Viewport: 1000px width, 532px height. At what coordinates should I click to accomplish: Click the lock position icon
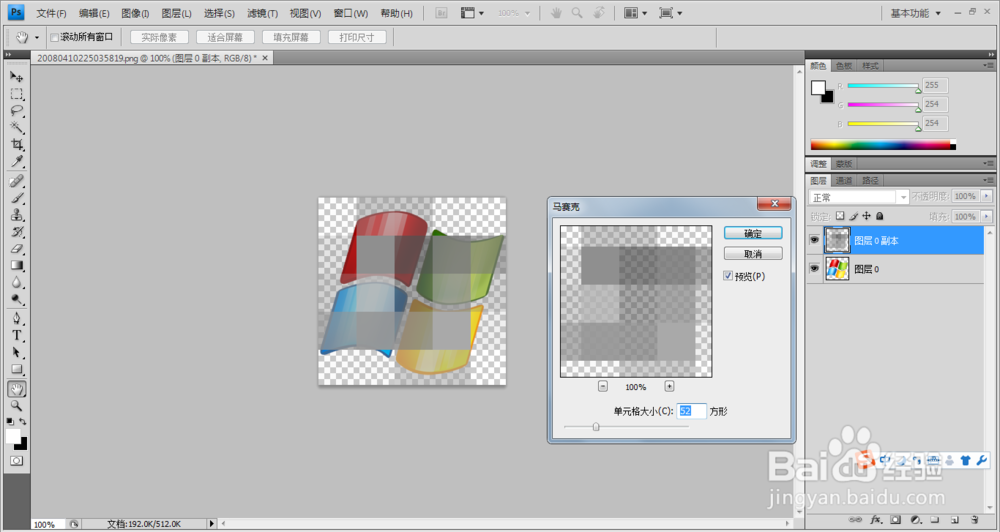click(x=866, y=216)
